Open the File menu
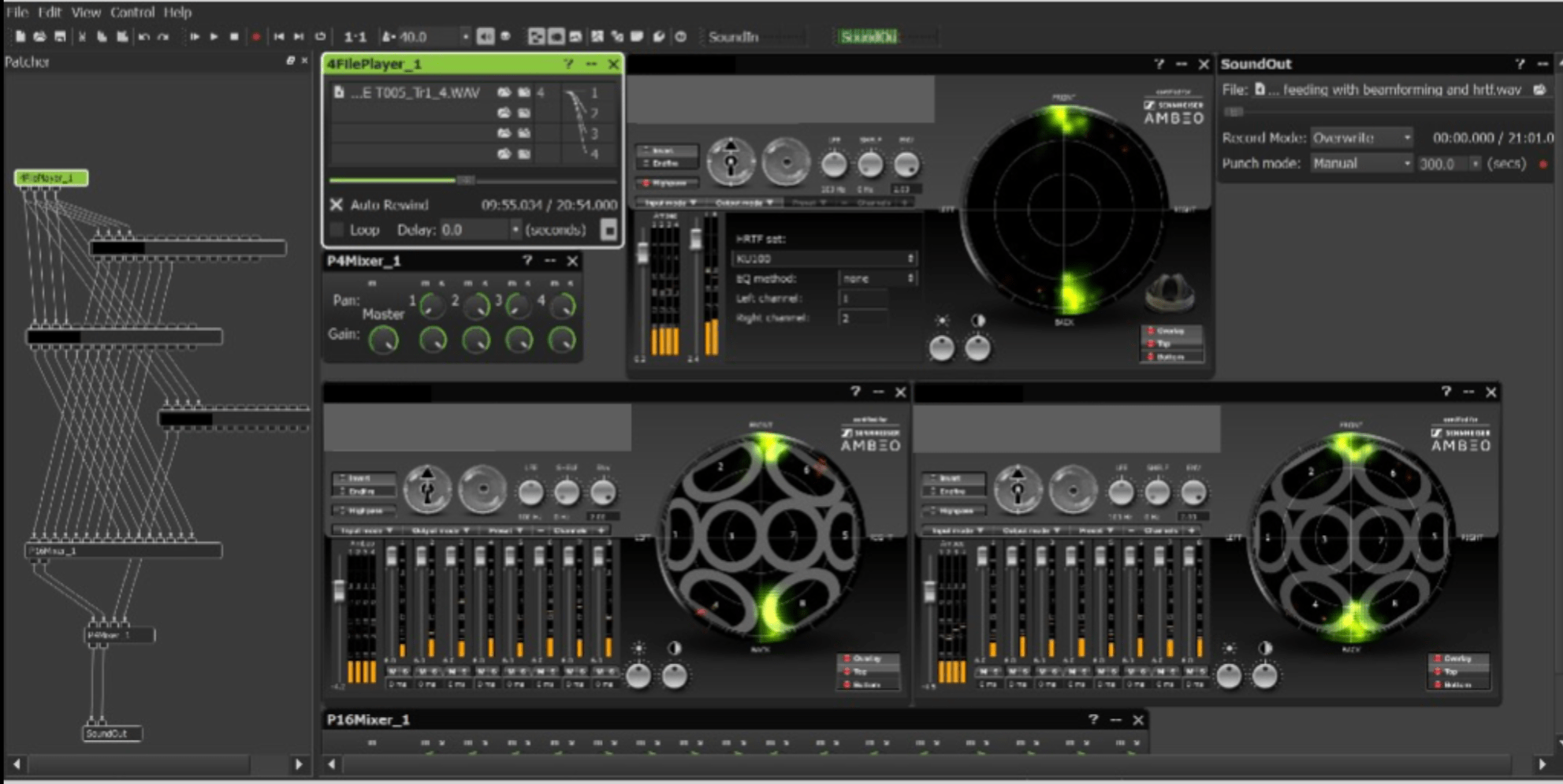This screenshot has width=1563, height=784. pos(17,12)
